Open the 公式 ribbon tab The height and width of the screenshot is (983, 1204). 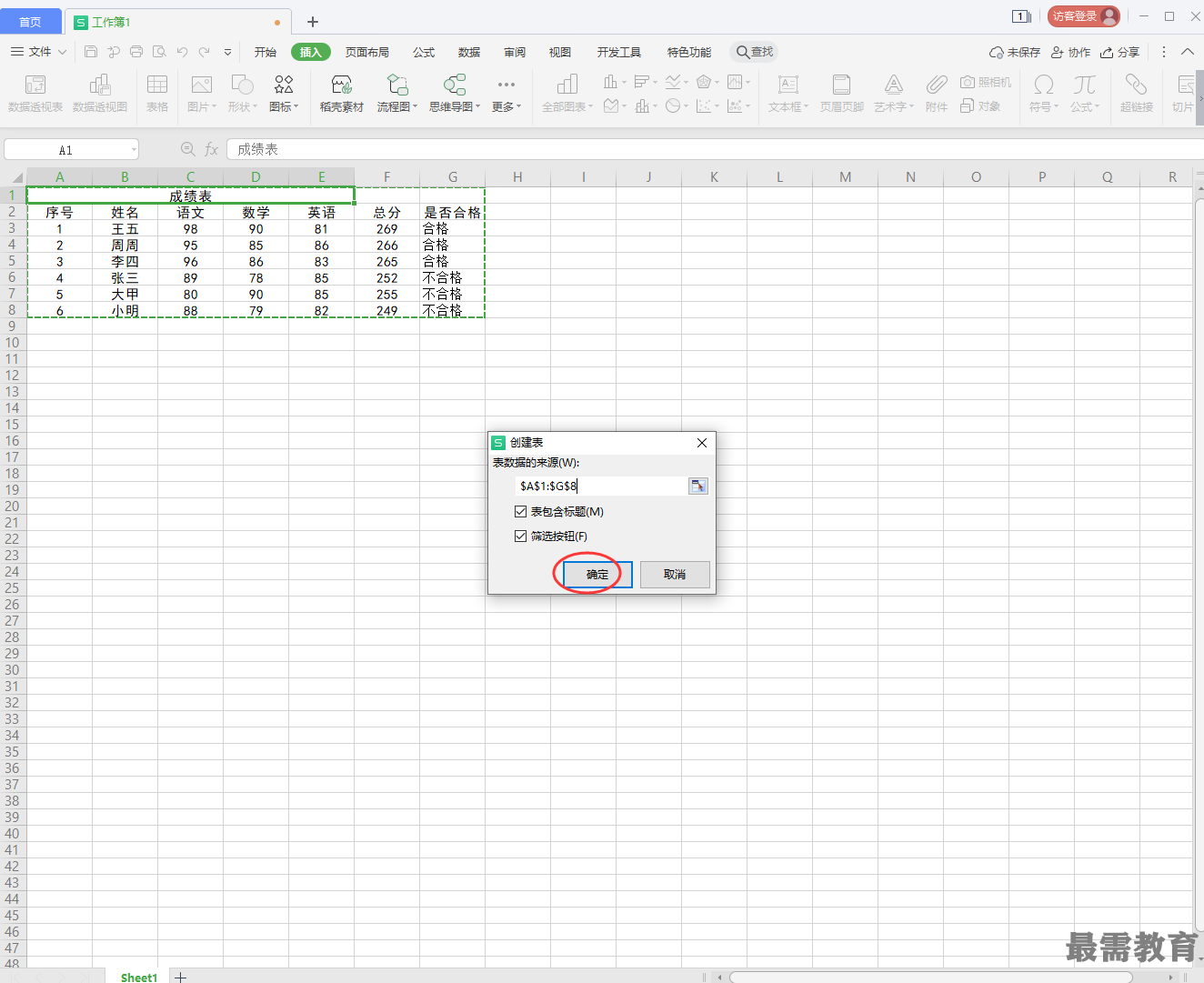pos(424,52)
